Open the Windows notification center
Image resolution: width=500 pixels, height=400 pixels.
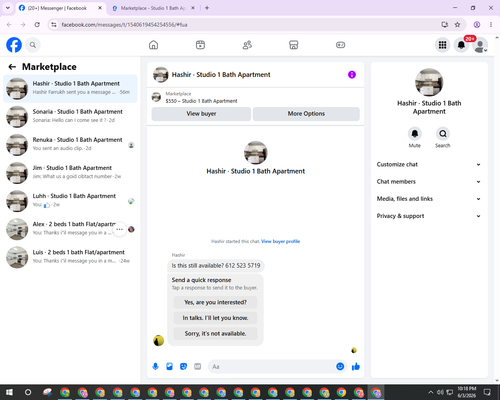pyautogui.click(x=487, y=392)
